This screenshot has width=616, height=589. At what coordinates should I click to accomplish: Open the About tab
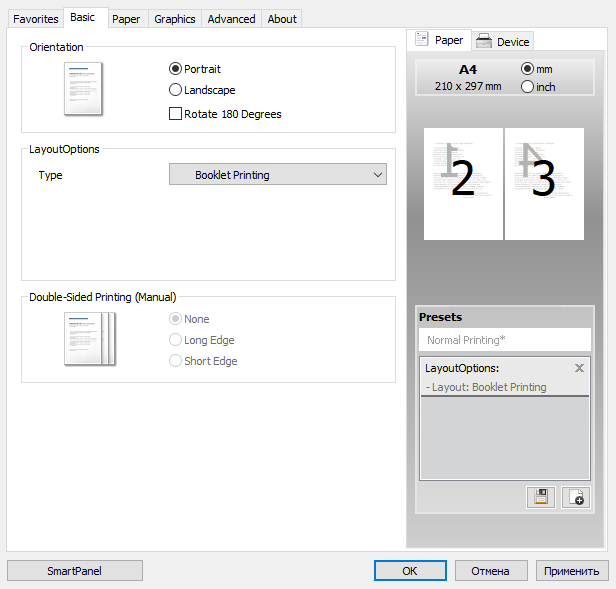click(282, 19)
